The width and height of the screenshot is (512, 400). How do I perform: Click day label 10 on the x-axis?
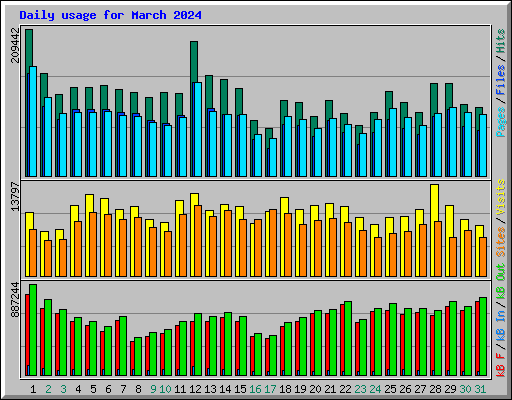tap(165, 389)
